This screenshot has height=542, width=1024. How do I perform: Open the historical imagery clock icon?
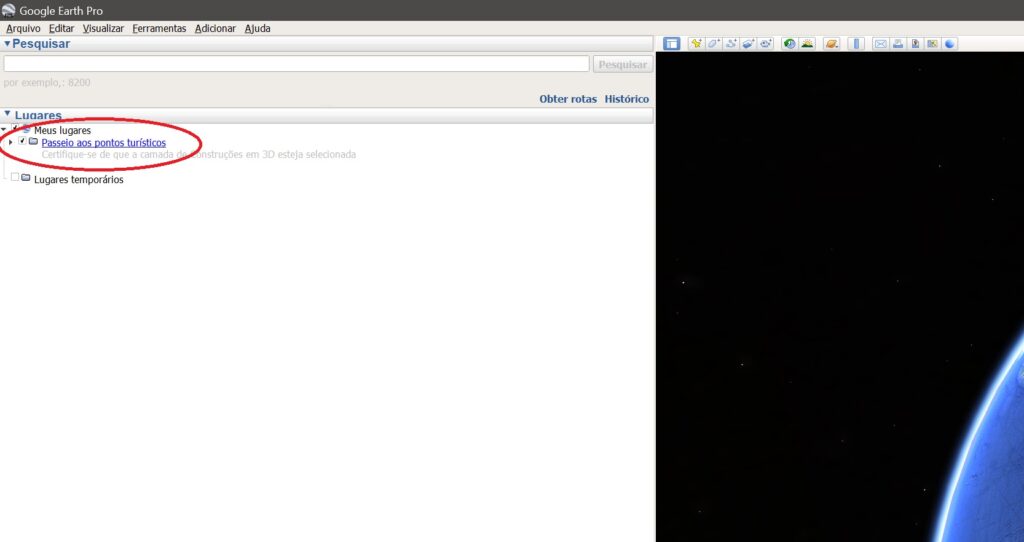(790, 44)
